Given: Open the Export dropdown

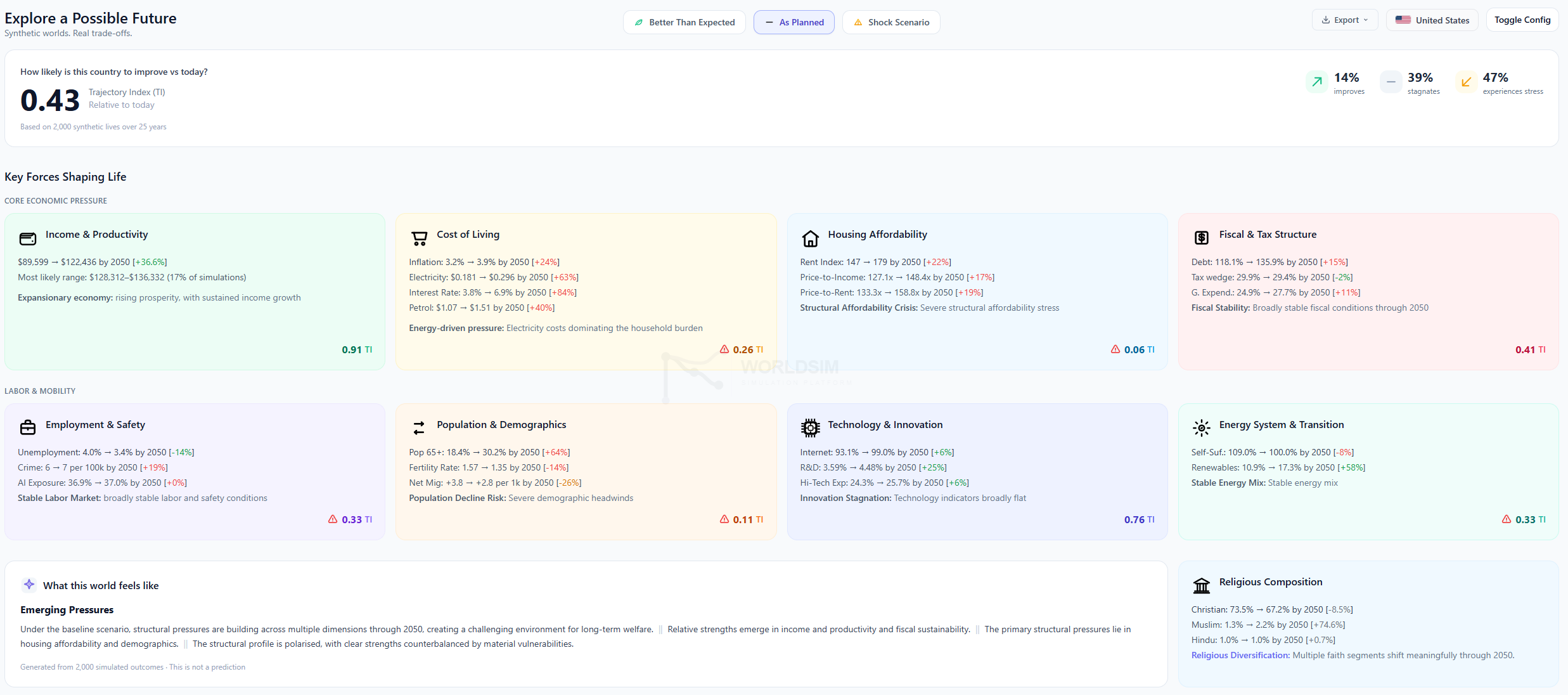Looking at the screenshot, I should pos(1344,20).
